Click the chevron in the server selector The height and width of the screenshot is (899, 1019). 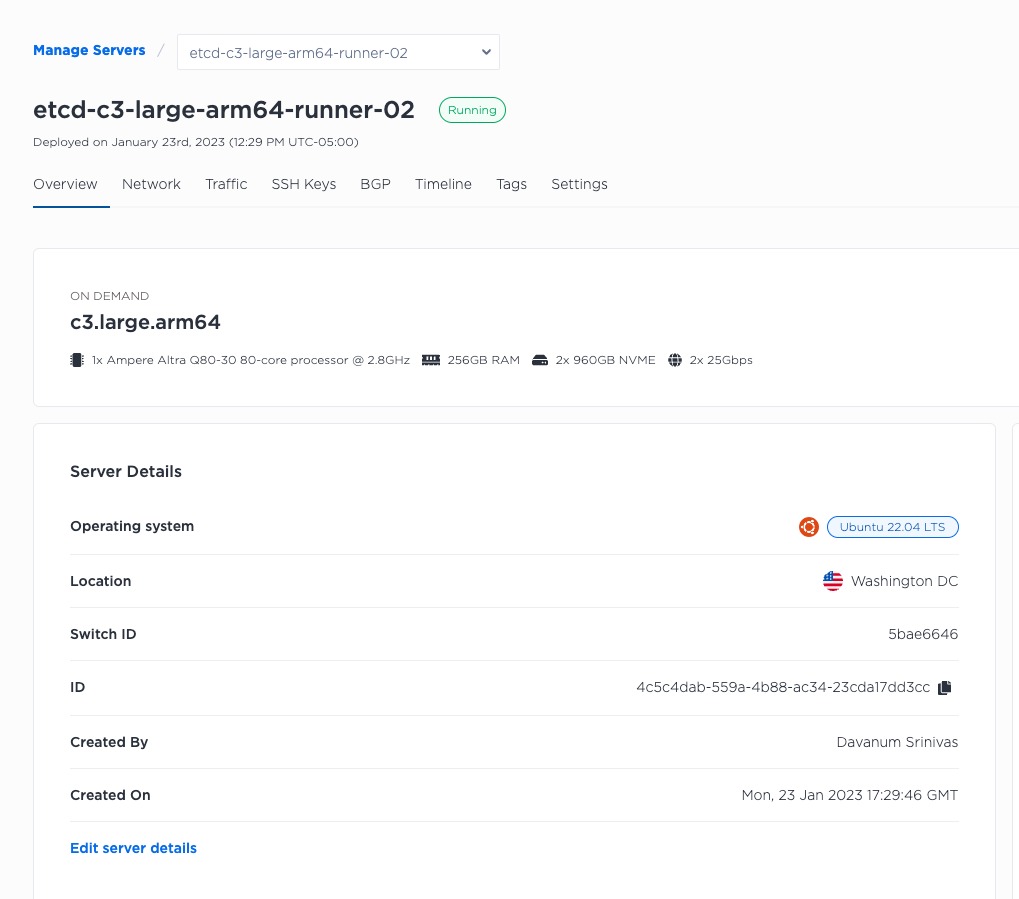tap(485, 52)
